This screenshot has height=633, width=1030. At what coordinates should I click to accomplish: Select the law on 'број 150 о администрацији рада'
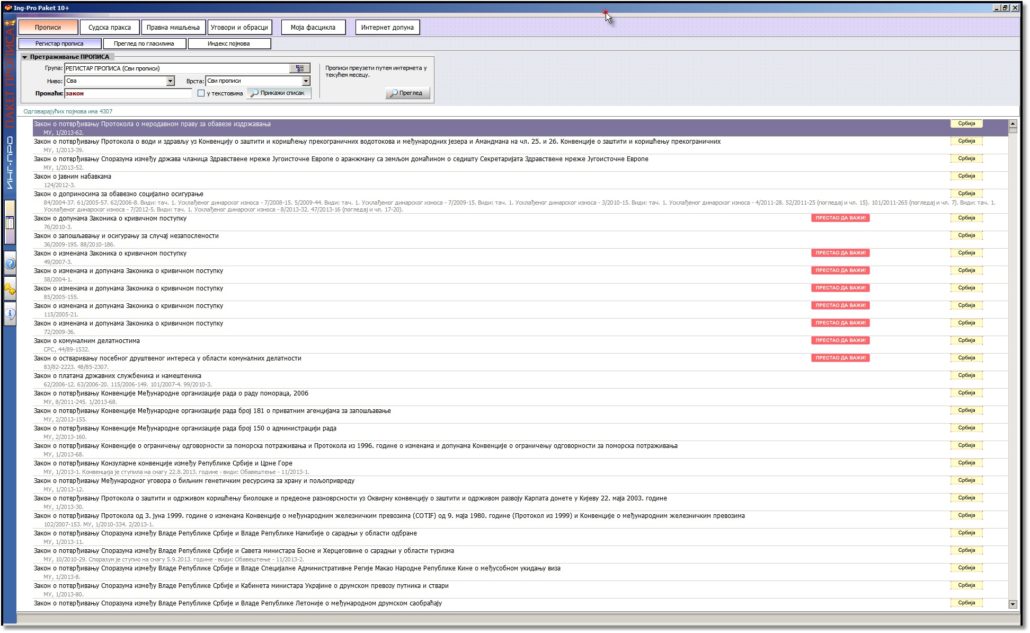click(x=520, y=432)
